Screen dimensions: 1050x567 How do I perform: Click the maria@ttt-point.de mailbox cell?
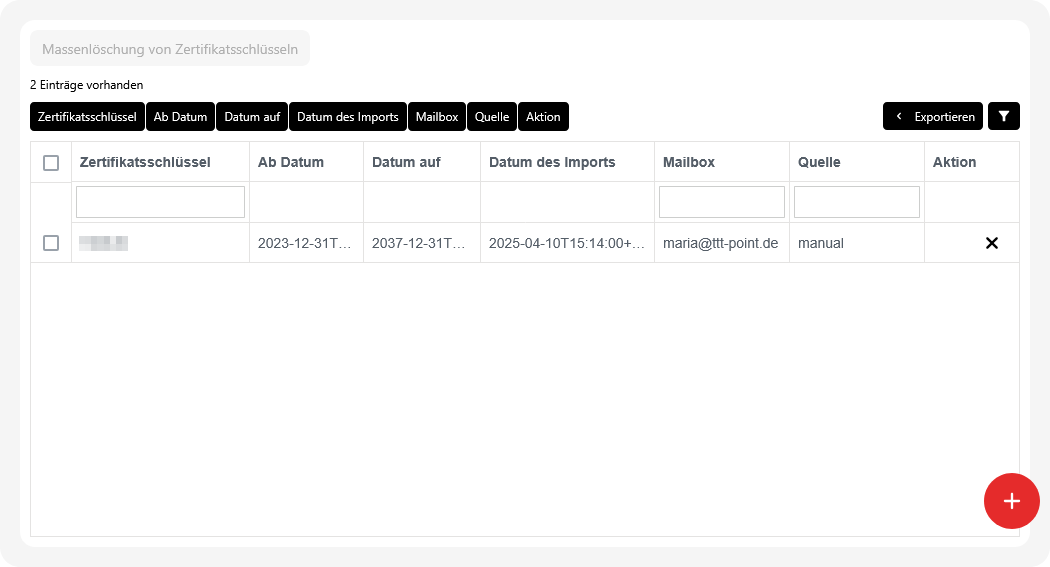click(720, 243)
